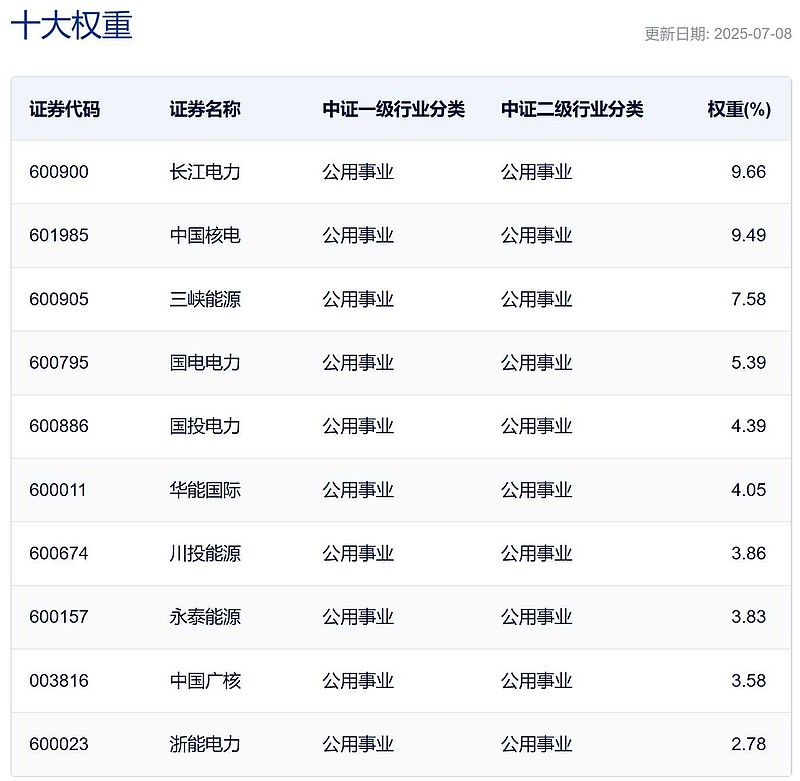Select stock code 600795
Screen dimensions: 800x781
pyautogui.click(x=59, y=363)
